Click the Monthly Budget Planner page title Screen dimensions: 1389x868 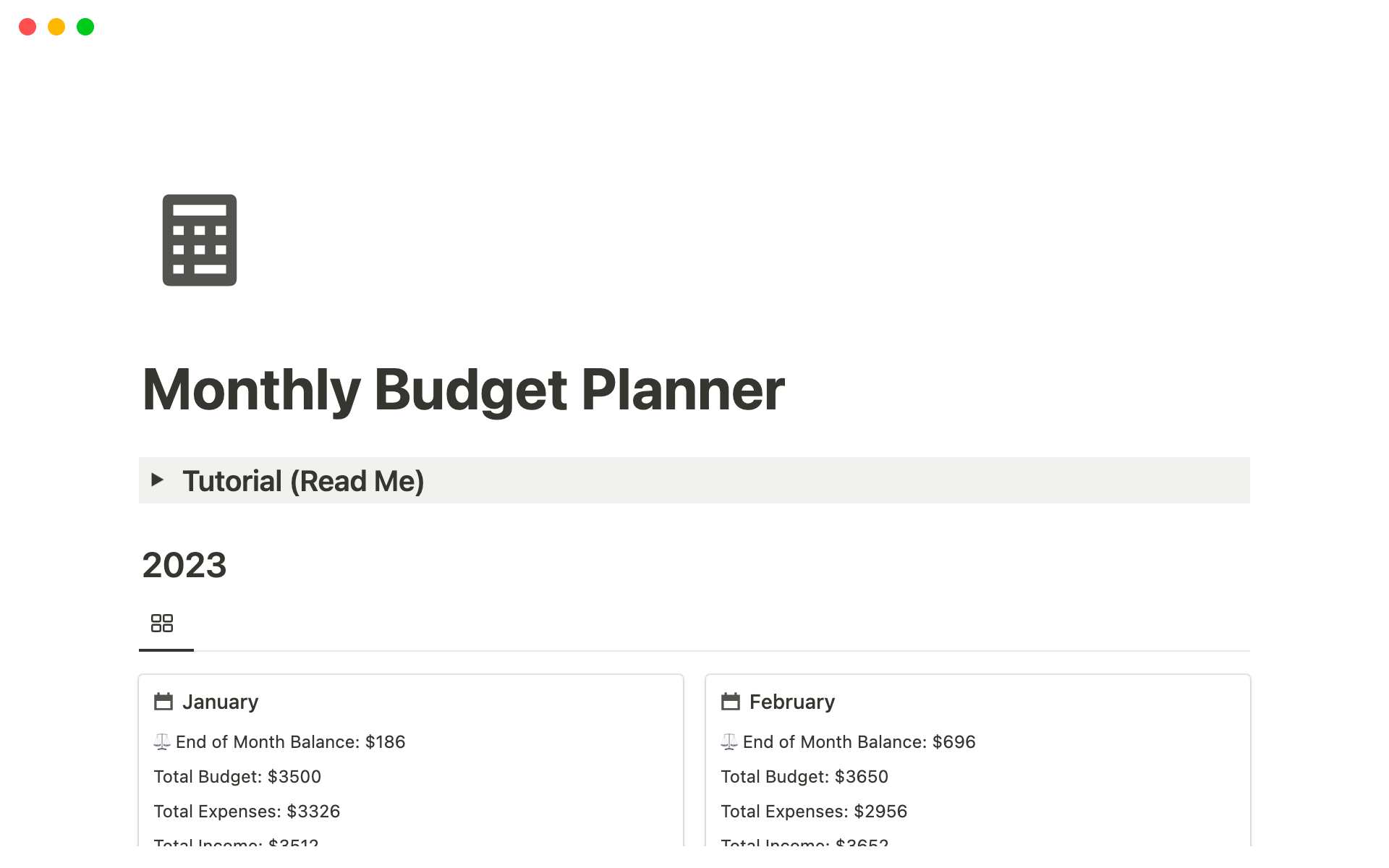click(463, 390)
